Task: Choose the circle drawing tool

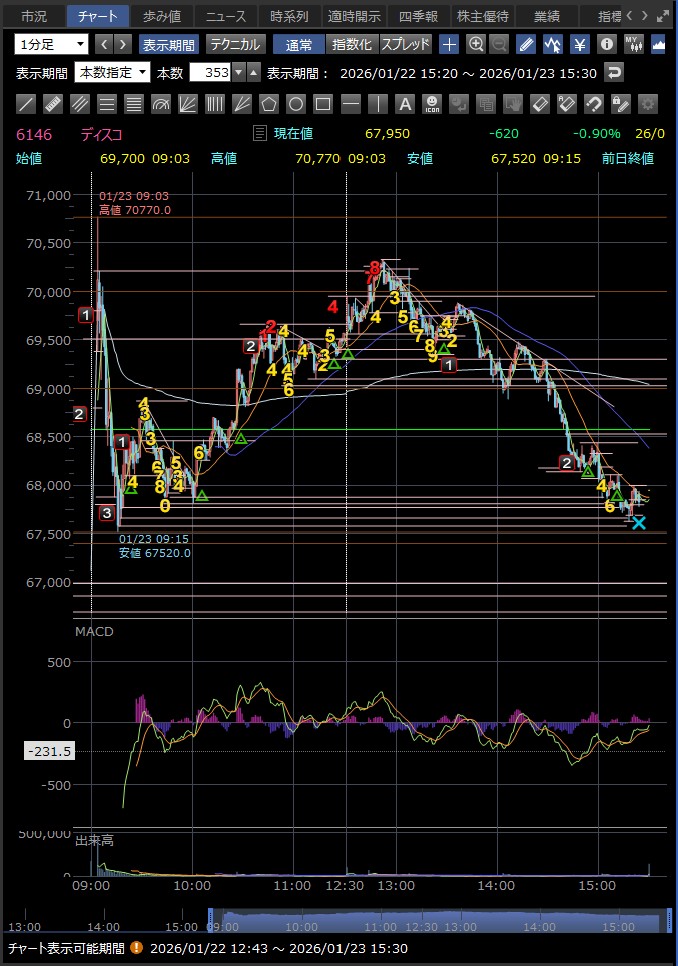Action: [x=296, y=104]
